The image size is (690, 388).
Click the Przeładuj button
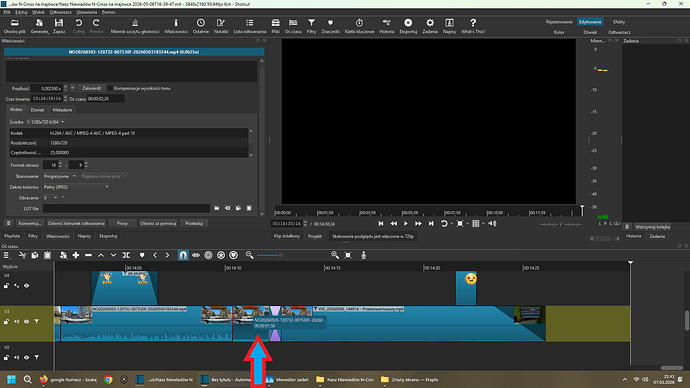(x=194, y=223)
